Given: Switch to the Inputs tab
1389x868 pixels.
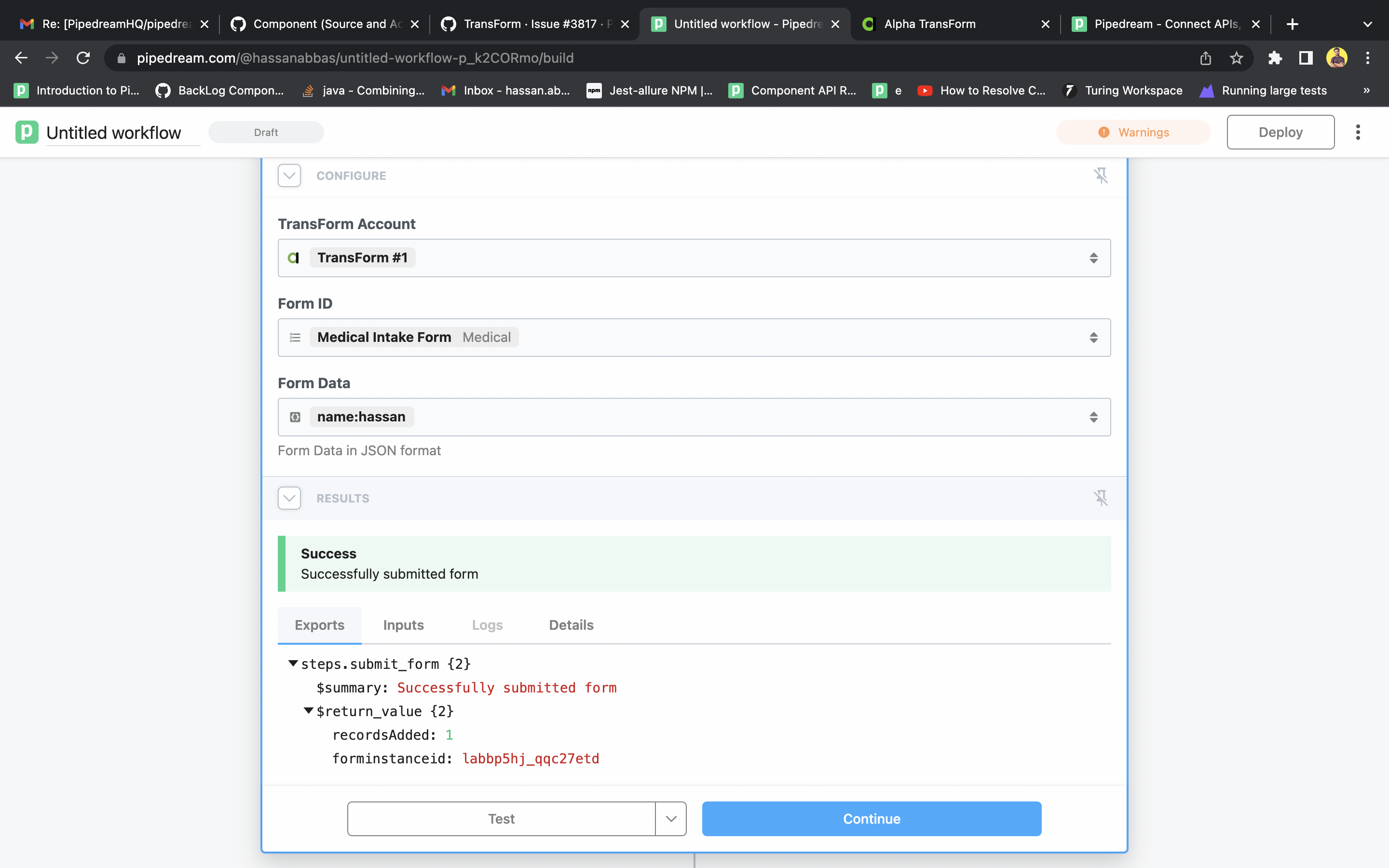Looking at the screenshot, I should pyautogui.click(x=403, y=625).
